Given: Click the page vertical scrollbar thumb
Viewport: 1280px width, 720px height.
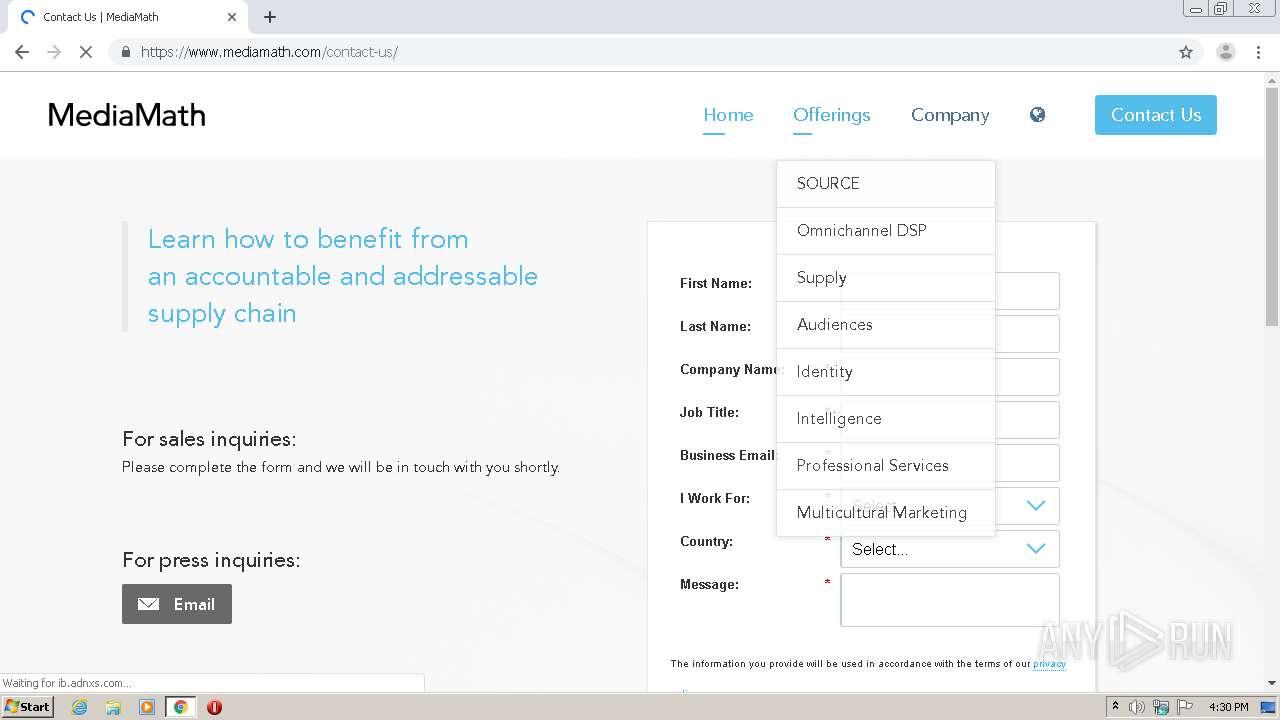Looking at the screenshot, I should (x=1271, y=205).
